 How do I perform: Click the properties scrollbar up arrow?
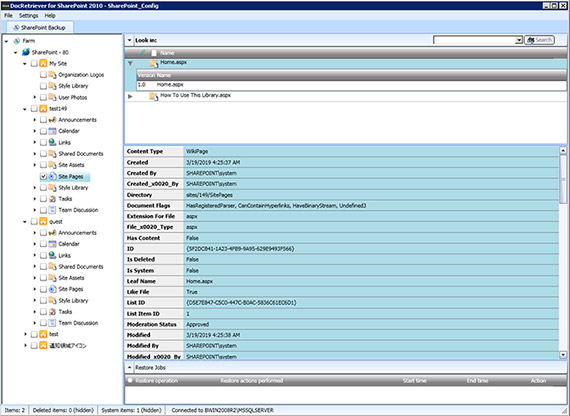[x=563, y=150]
